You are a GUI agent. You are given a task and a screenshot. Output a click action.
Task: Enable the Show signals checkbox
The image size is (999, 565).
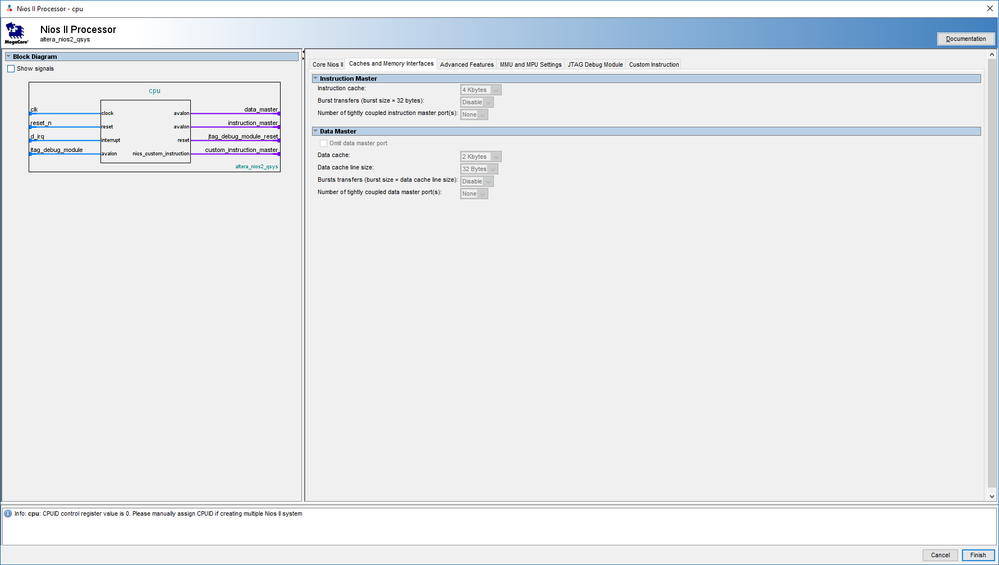click(11, 69)
